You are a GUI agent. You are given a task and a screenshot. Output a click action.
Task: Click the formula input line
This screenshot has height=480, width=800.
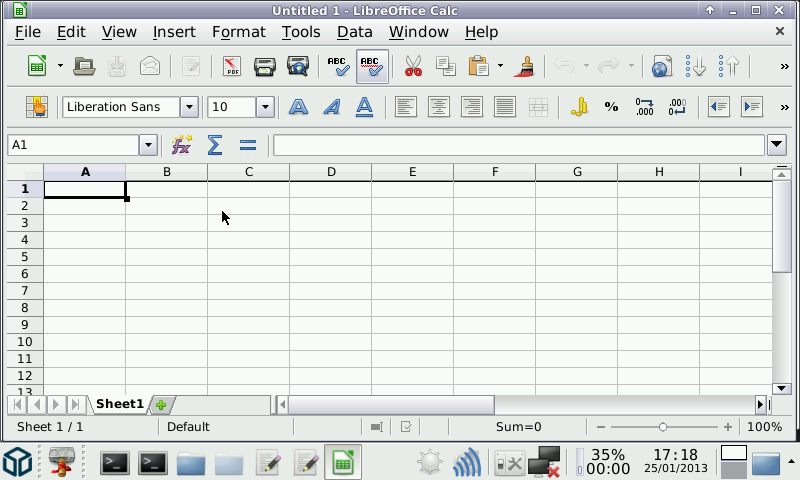tap(518, 145)
